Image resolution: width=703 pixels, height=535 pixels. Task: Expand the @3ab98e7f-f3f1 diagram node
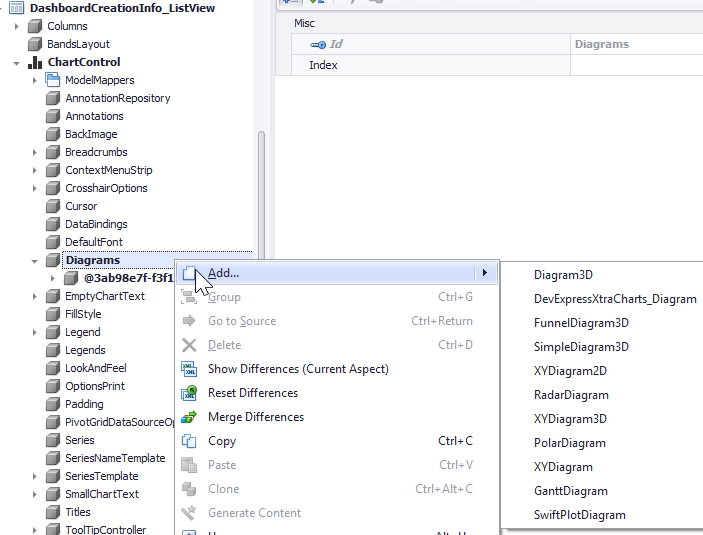tap(52, 278)
